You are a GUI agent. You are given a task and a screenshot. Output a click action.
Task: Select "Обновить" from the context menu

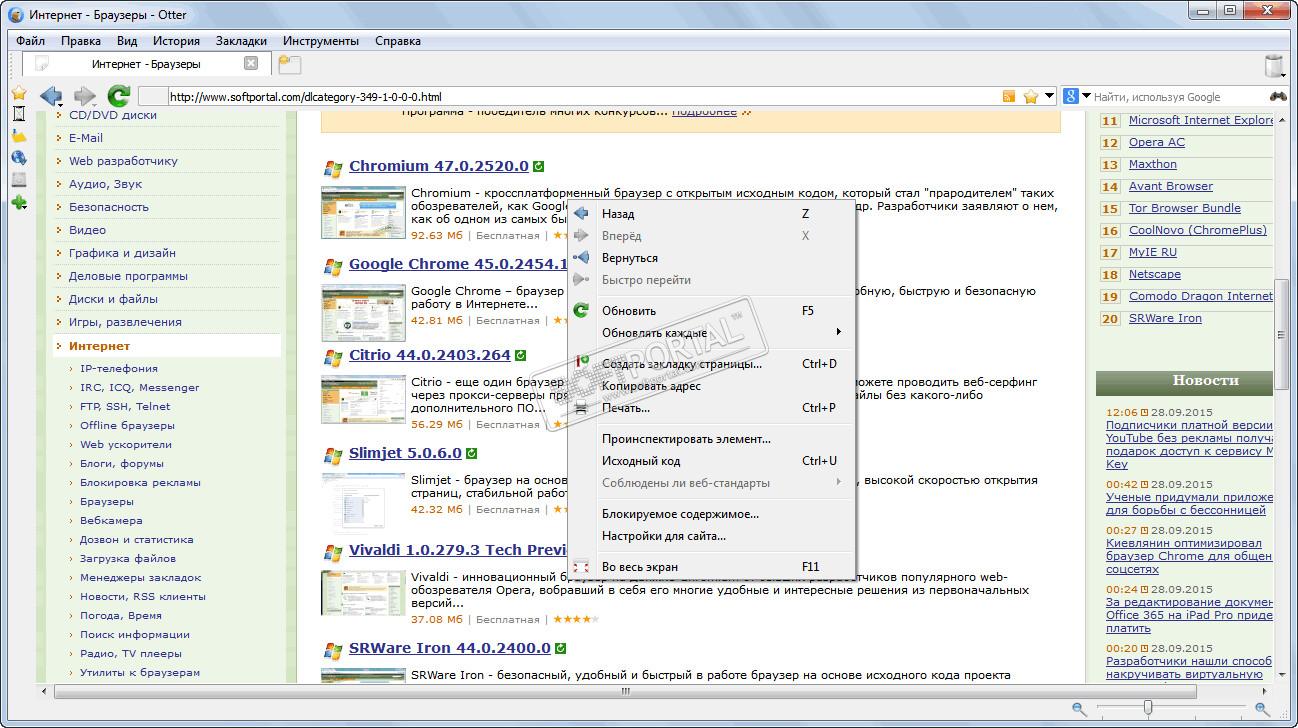711,311
